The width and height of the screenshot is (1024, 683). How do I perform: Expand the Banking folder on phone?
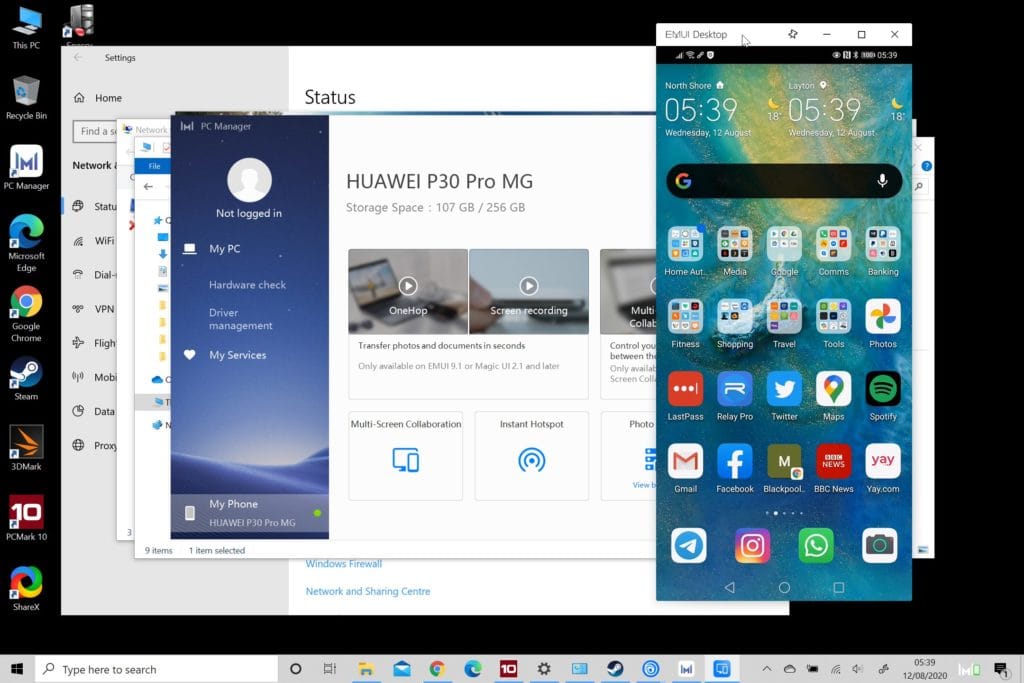point(882,244)
